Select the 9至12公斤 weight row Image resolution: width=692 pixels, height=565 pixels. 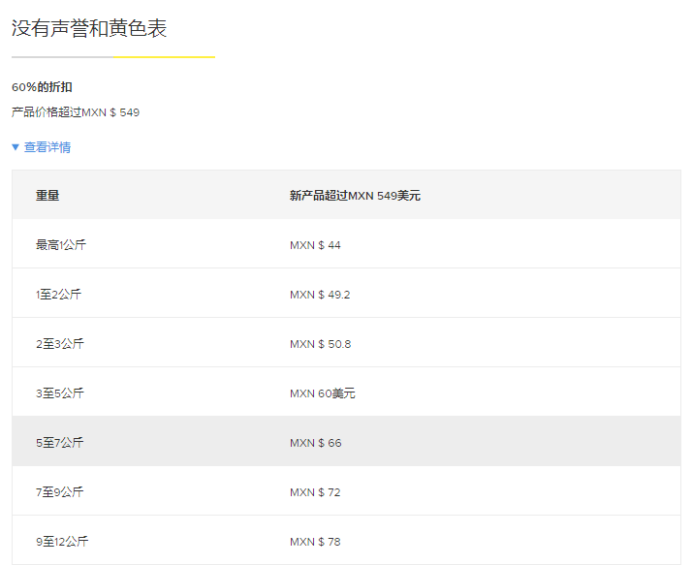tap(346, 541)
